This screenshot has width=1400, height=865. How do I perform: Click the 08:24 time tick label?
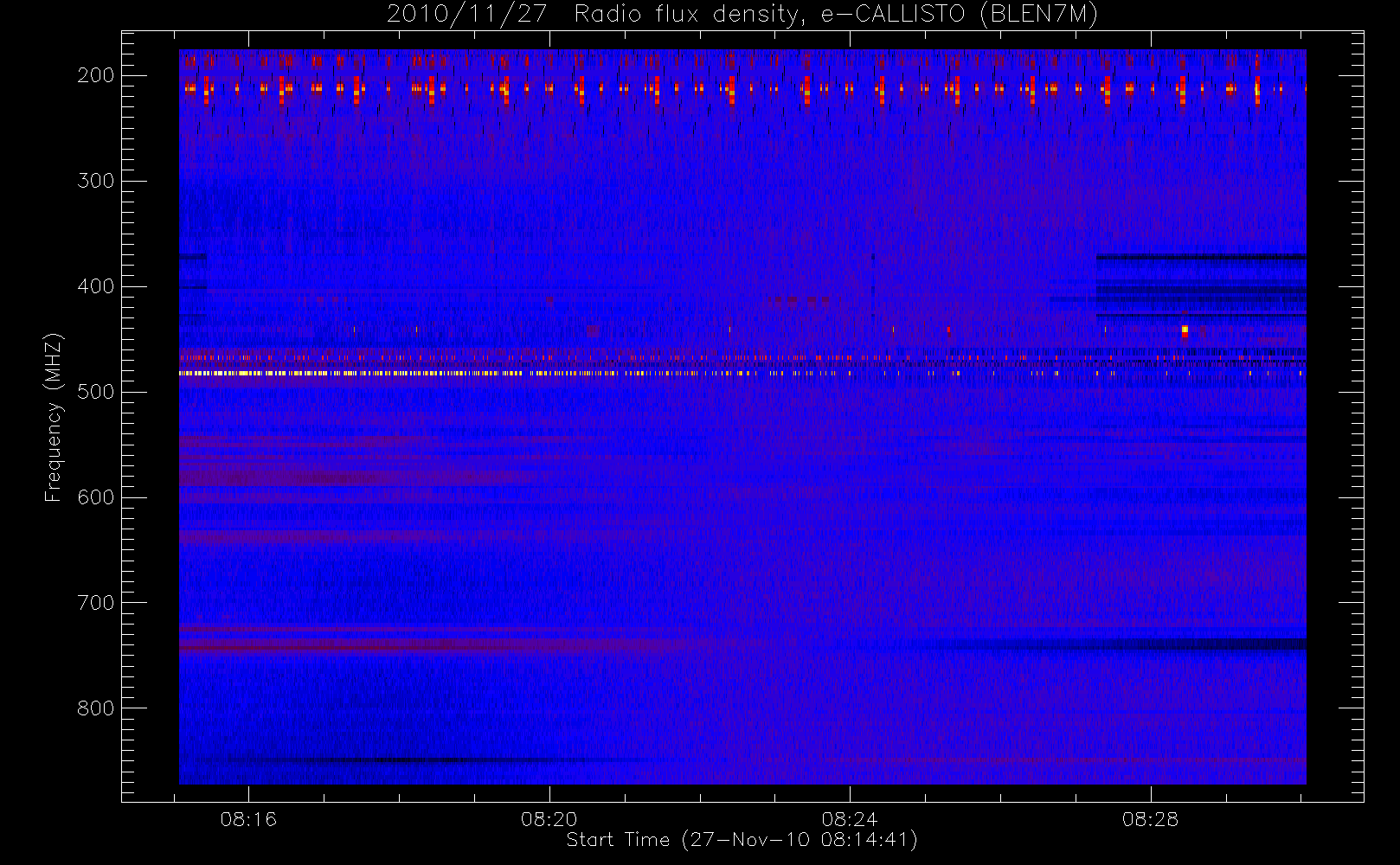tap(850, 819)
